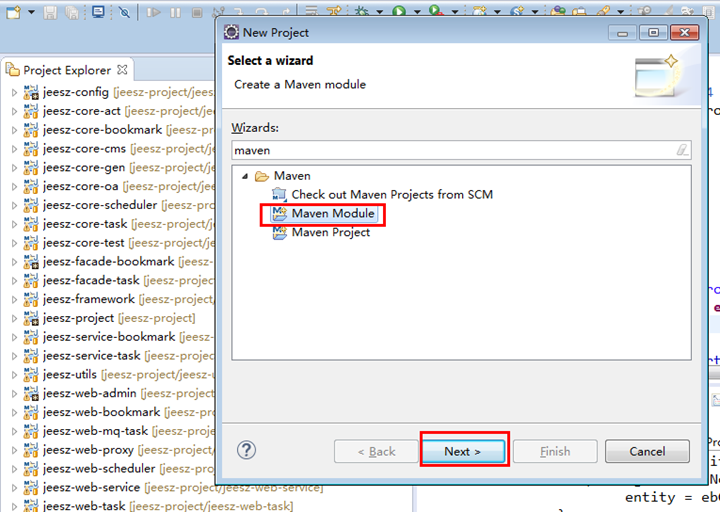Select jeesz-framework project label
This screenshot has width=723, height=512.
(x=89, y=299)
